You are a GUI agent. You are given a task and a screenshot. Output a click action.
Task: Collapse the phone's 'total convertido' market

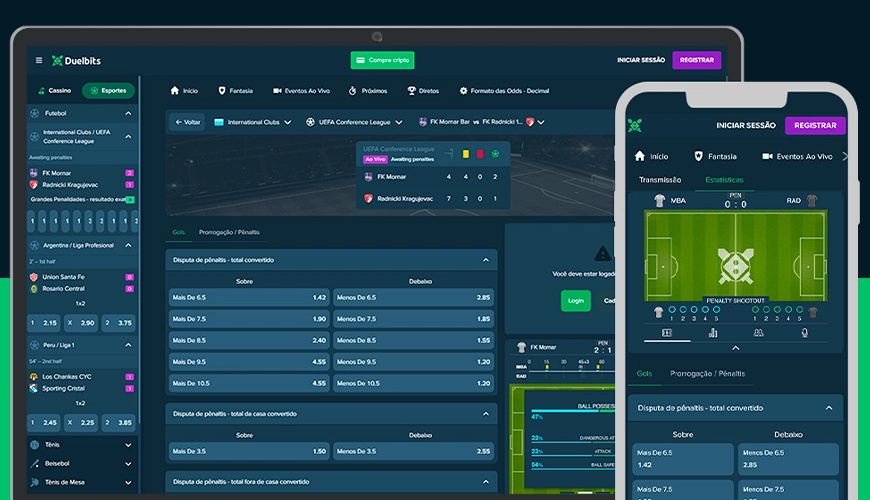(829, 408)
